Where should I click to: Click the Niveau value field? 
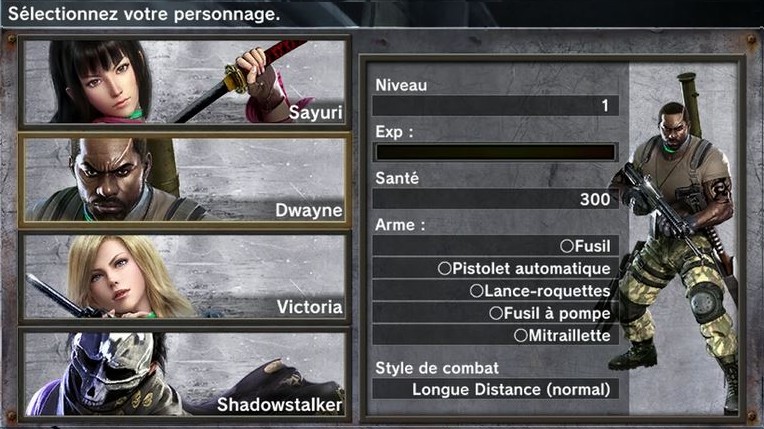click(x=496, y=105)
